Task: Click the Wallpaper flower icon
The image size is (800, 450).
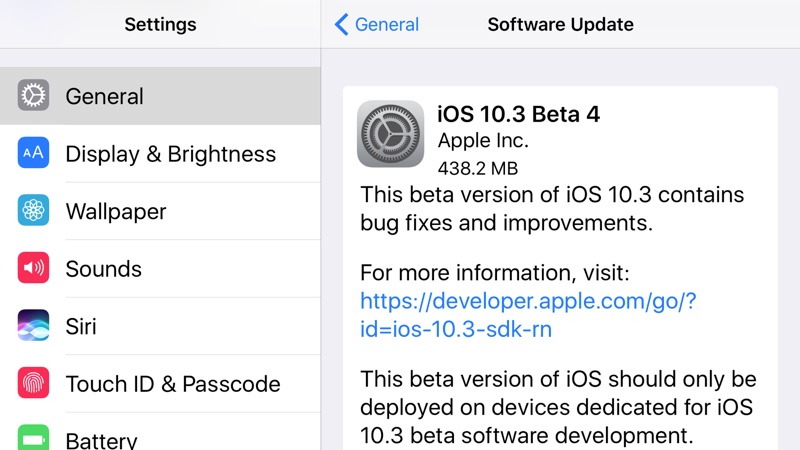Action: pyautogui.click(x=33, y=211)
